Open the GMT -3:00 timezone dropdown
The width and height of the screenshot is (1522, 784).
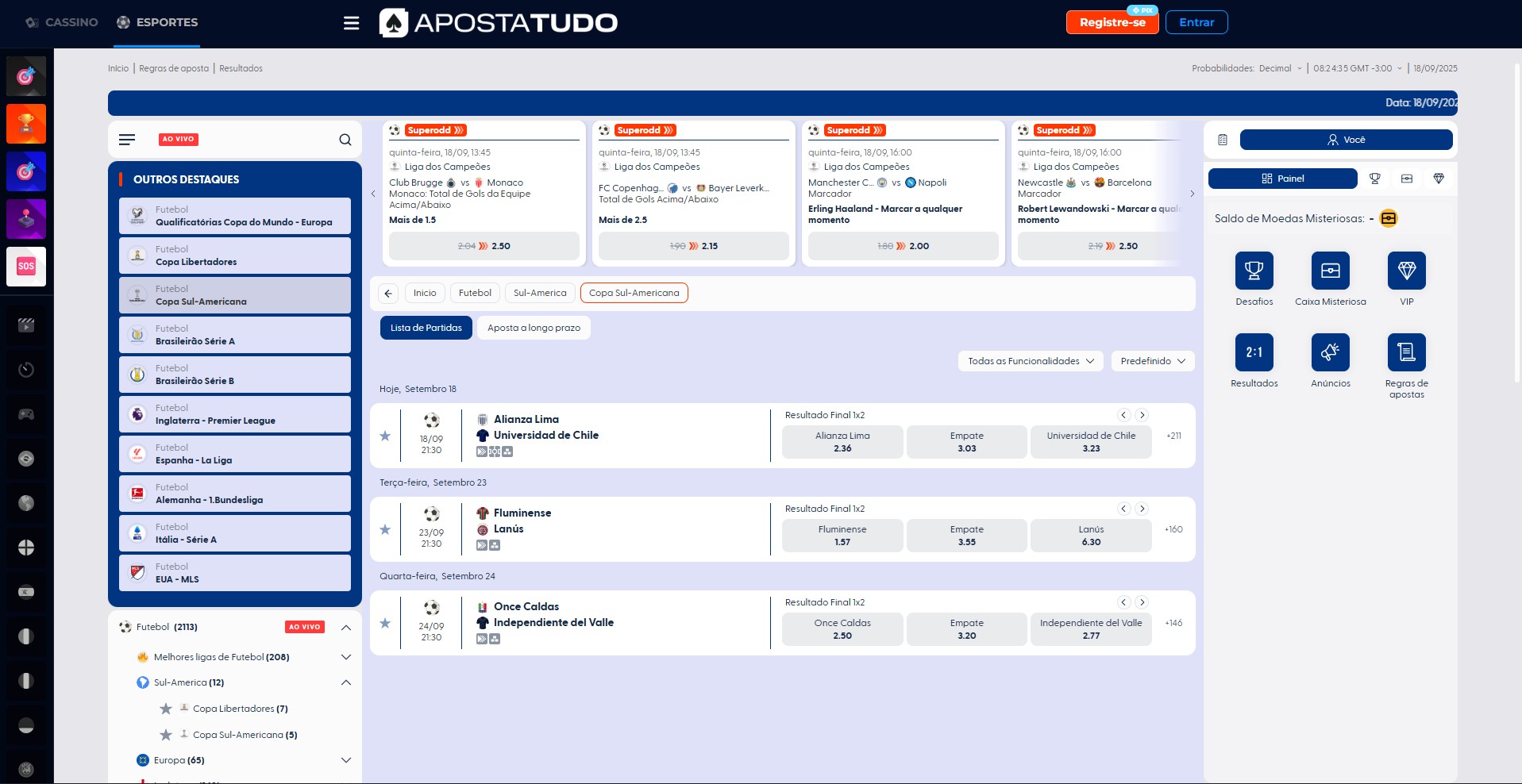pyautogui.click(x=1358, y=68)
